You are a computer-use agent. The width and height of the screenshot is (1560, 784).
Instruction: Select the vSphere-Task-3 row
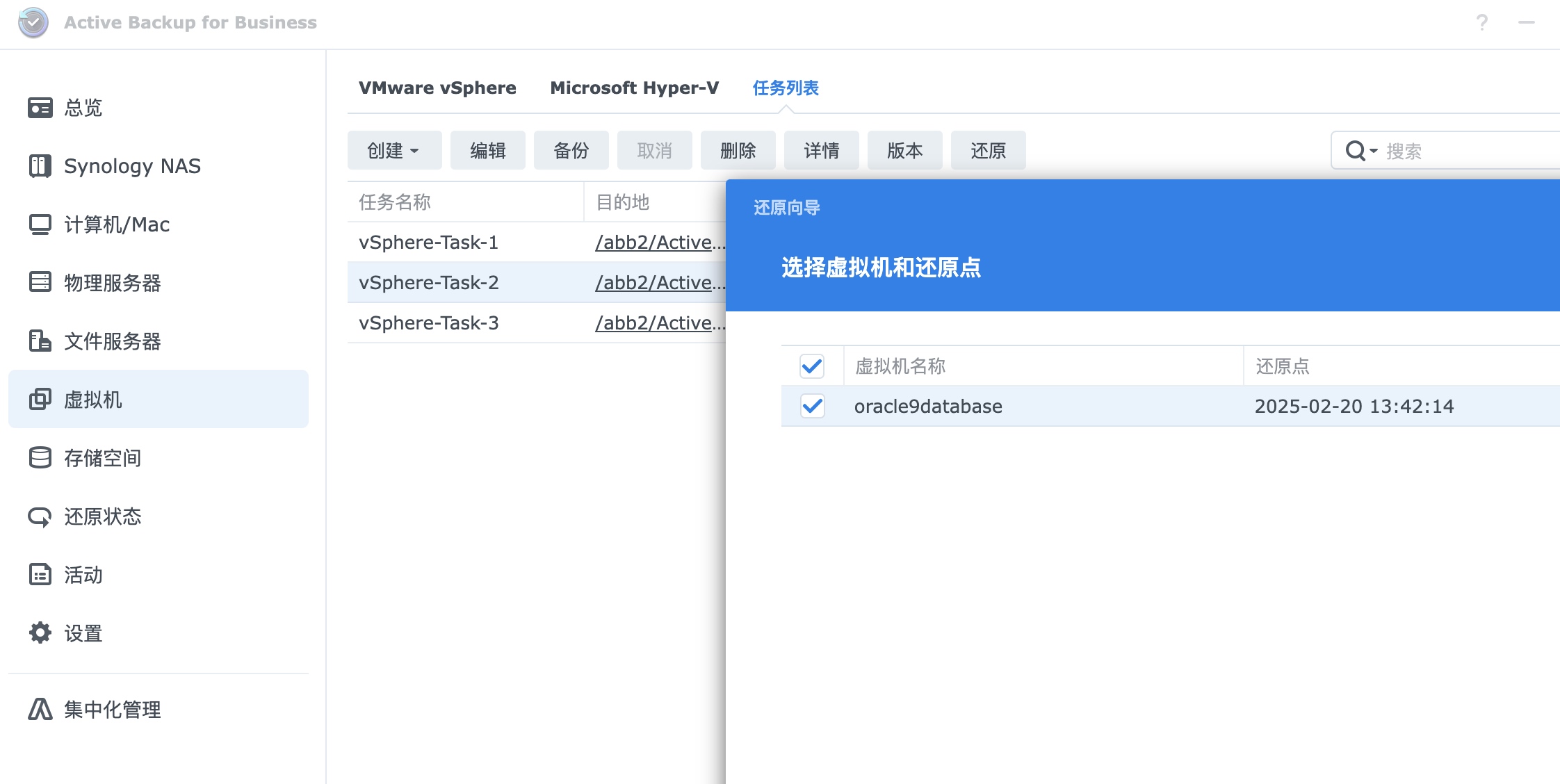(537, 323)
